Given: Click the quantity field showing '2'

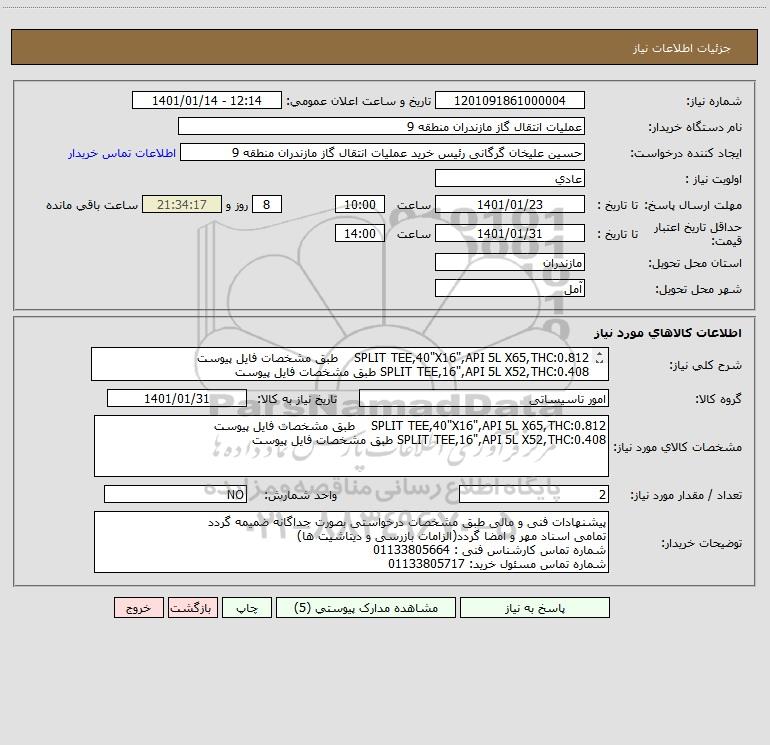Looking at the screenshot, I should click(x=534, y=495).
